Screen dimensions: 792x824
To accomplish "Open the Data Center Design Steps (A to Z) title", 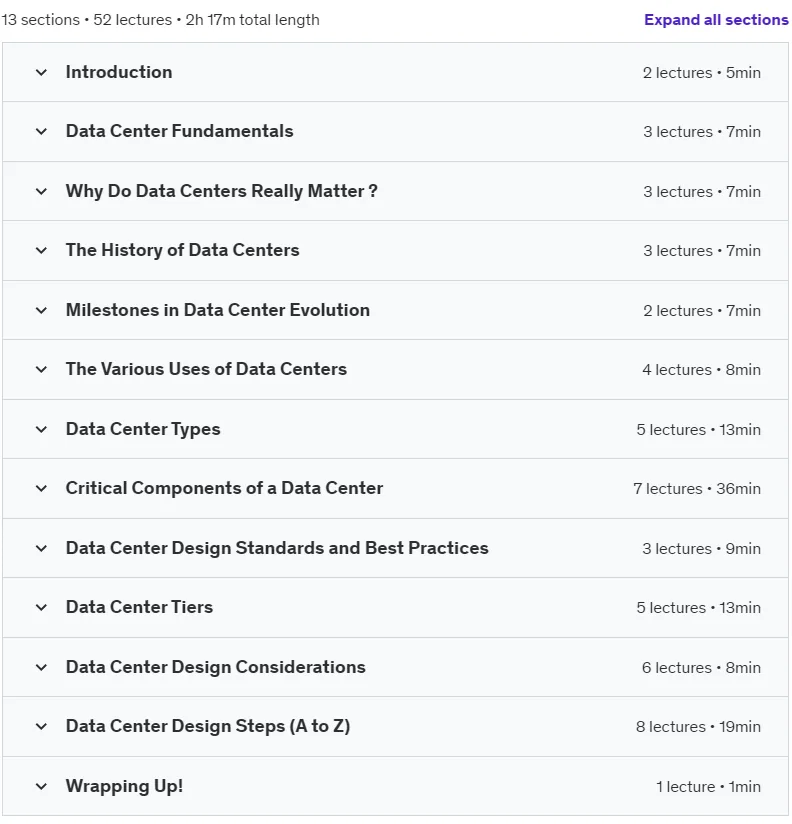I will pyautogui.click(x=208, y=726).
